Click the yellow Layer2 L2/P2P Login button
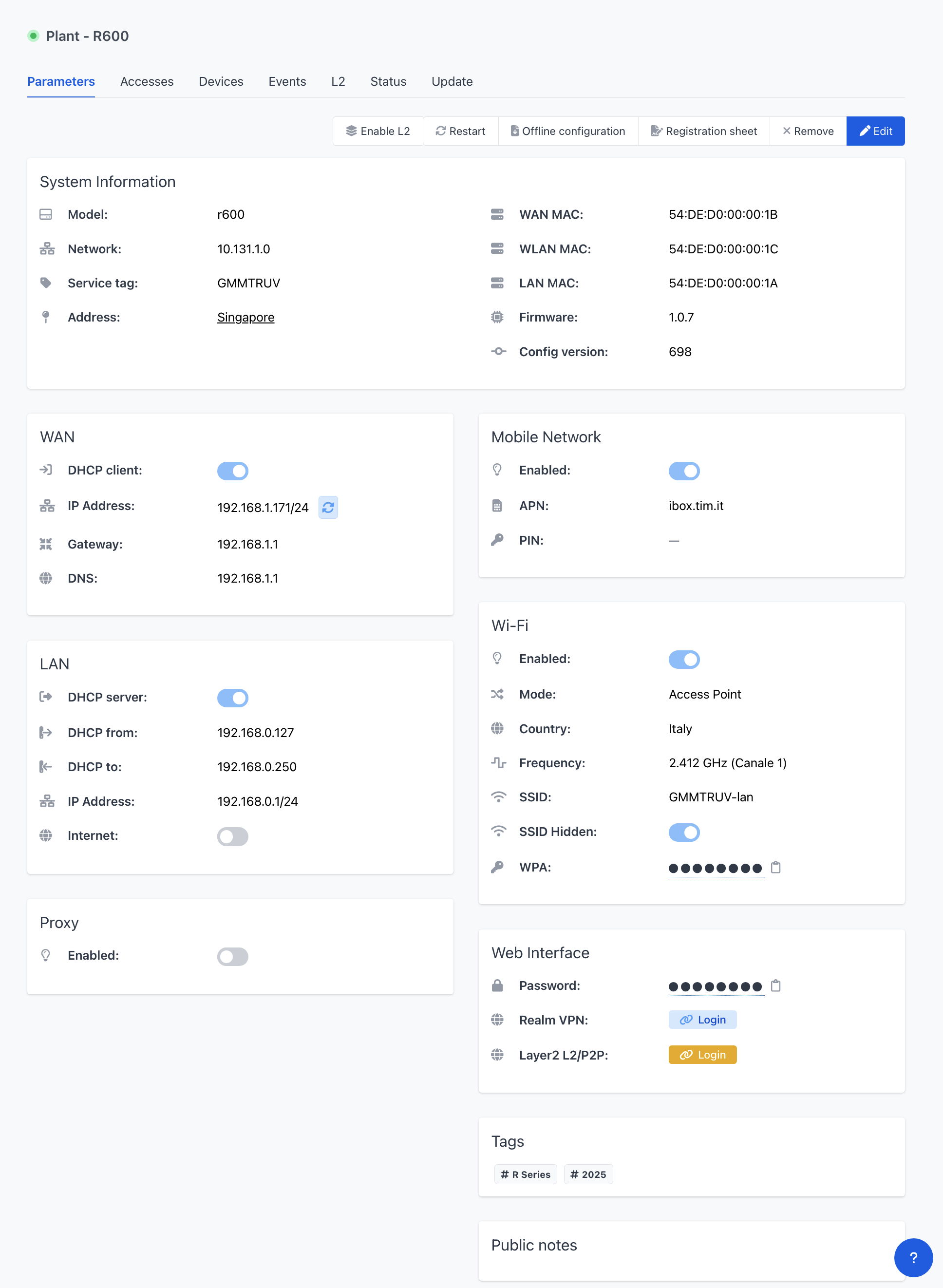Screen dimensions: 943x1288 702,1055
